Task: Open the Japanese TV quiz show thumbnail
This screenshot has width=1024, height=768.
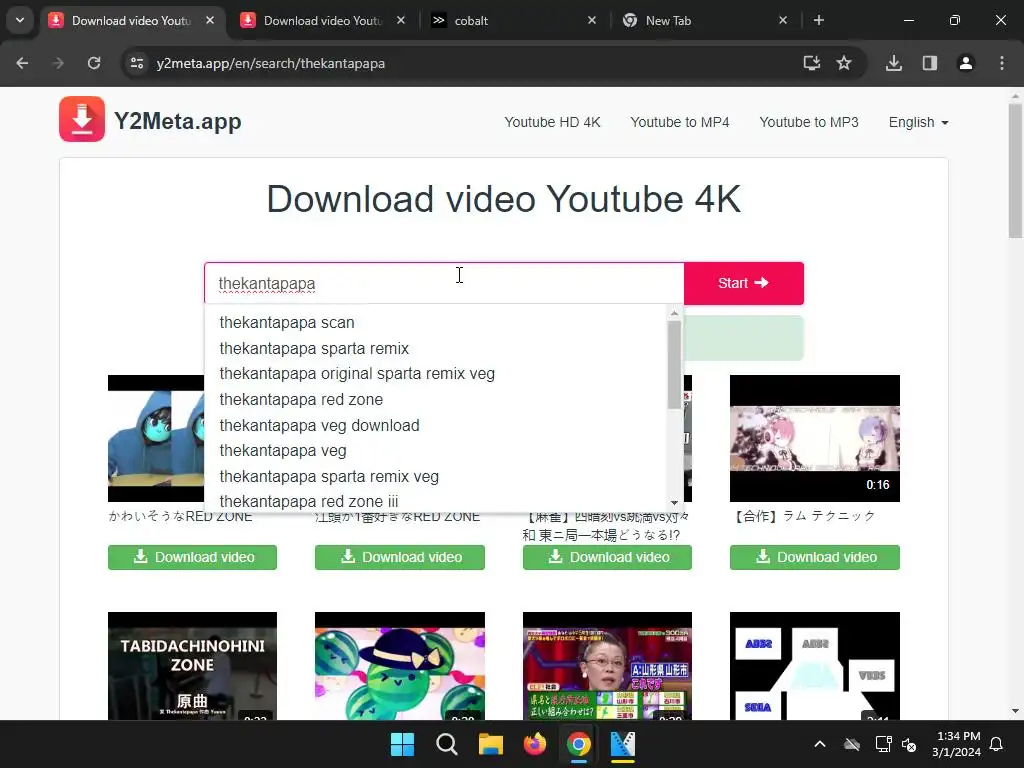Action: click(x=607, y=666)
